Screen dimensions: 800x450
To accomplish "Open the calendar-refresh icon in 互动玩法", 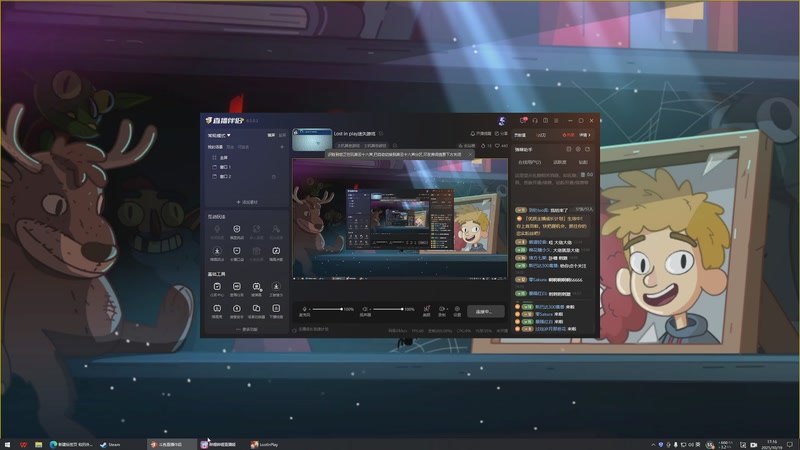I will pos(276,253).
